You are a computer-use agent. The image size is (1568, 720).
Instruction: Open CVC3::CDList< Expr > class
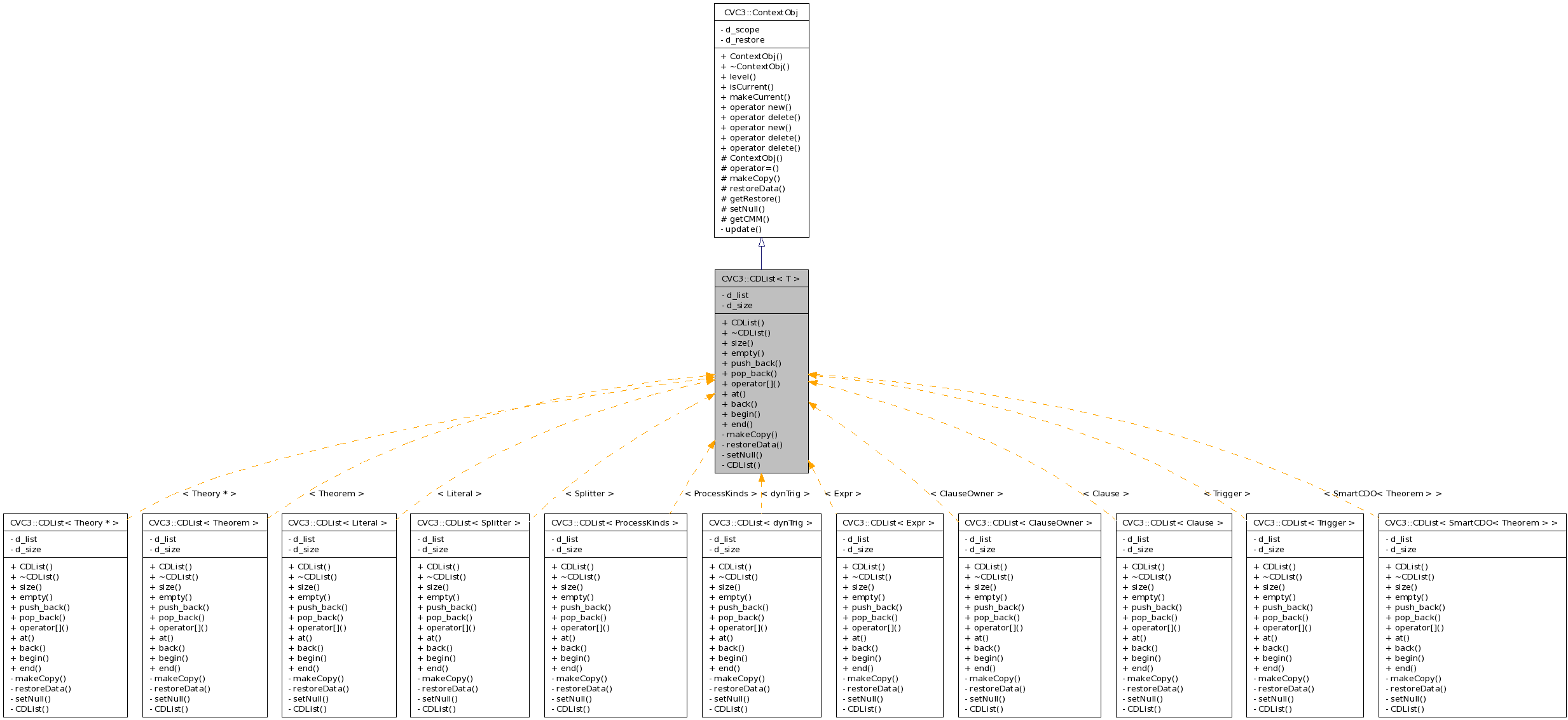click(889, 522)
